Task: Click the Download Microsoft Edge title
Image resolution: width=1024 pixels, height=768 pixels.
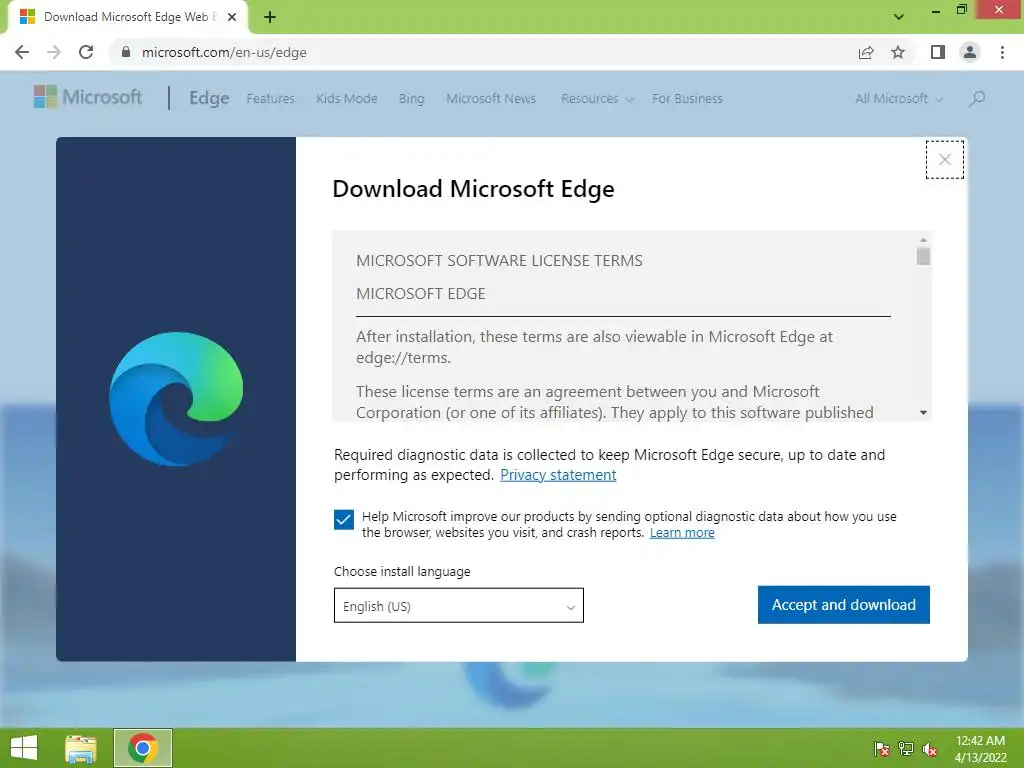Action: pyautogui.click(x=473, y=189)
